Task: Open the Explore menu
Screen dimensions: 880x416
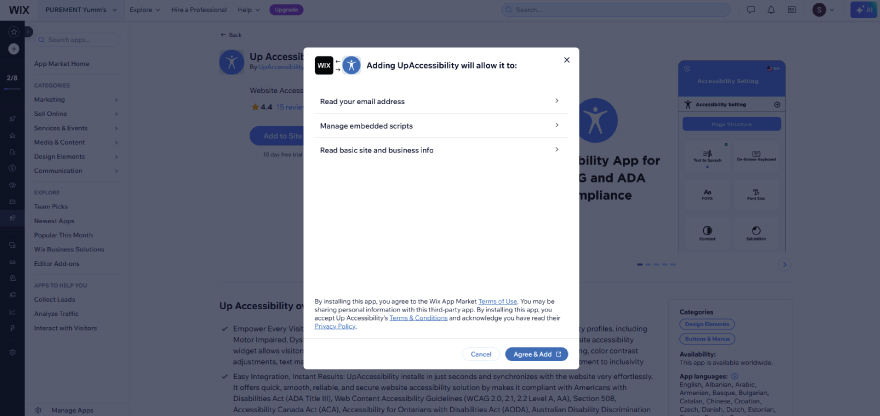Action: 145,10
